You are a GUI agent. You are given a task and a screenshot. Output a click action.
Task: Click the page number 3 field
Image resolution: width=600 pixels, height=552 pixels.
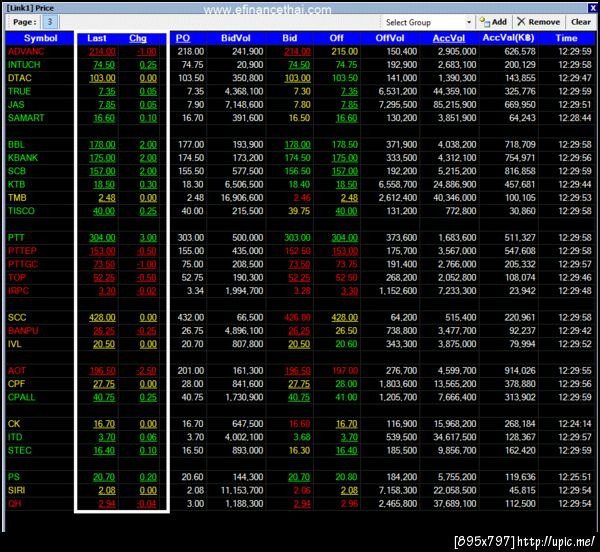[x=50, y=22]
